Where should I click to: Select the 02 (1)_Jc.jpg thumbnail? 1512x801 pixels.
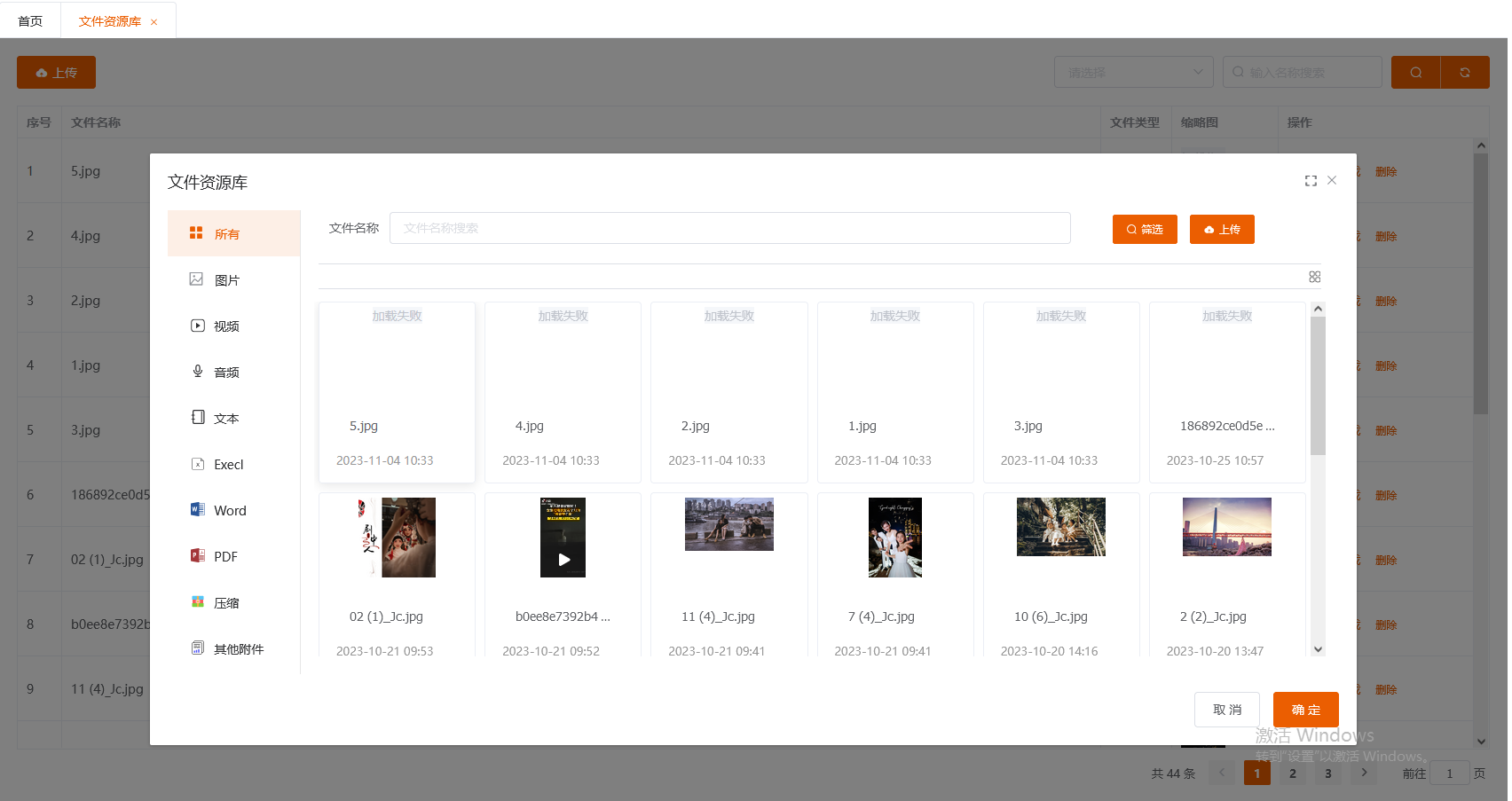pos(397,538)
